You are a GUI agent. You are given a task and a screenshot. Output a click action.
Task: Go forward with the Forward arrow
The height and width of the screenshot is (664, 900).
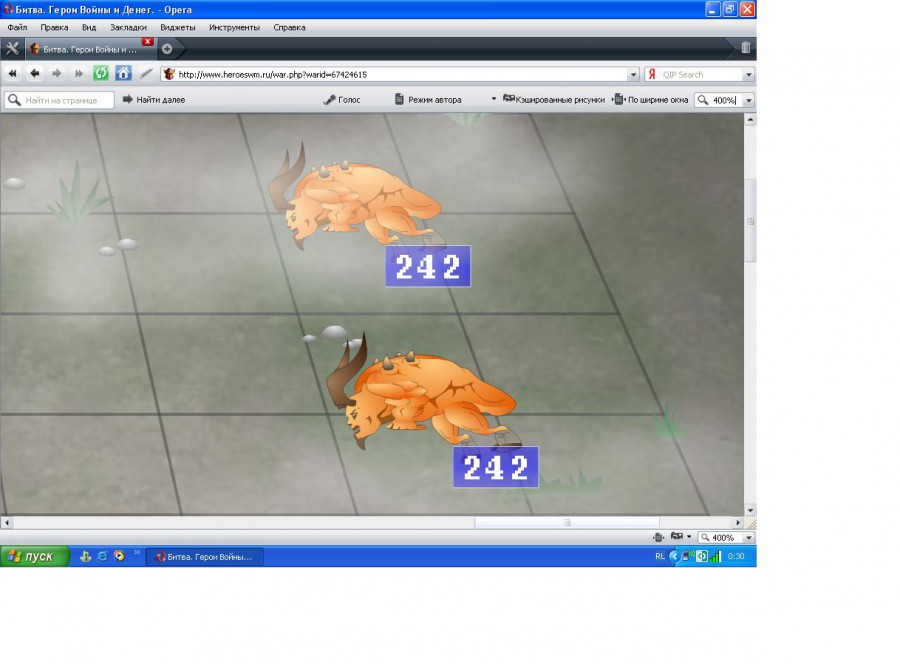[56, 74]
